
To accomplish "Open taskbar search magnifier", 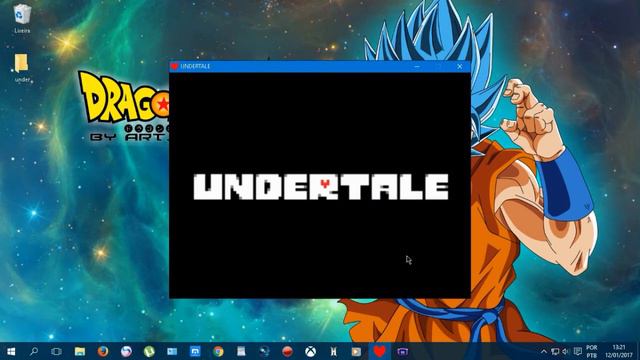I will [x=34, y=351].
